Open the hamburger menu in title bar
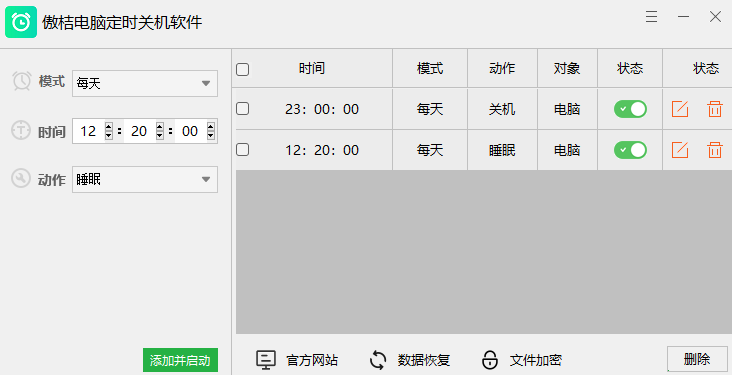Viewport: 732px width, 375px height. (x=652, y=17)
